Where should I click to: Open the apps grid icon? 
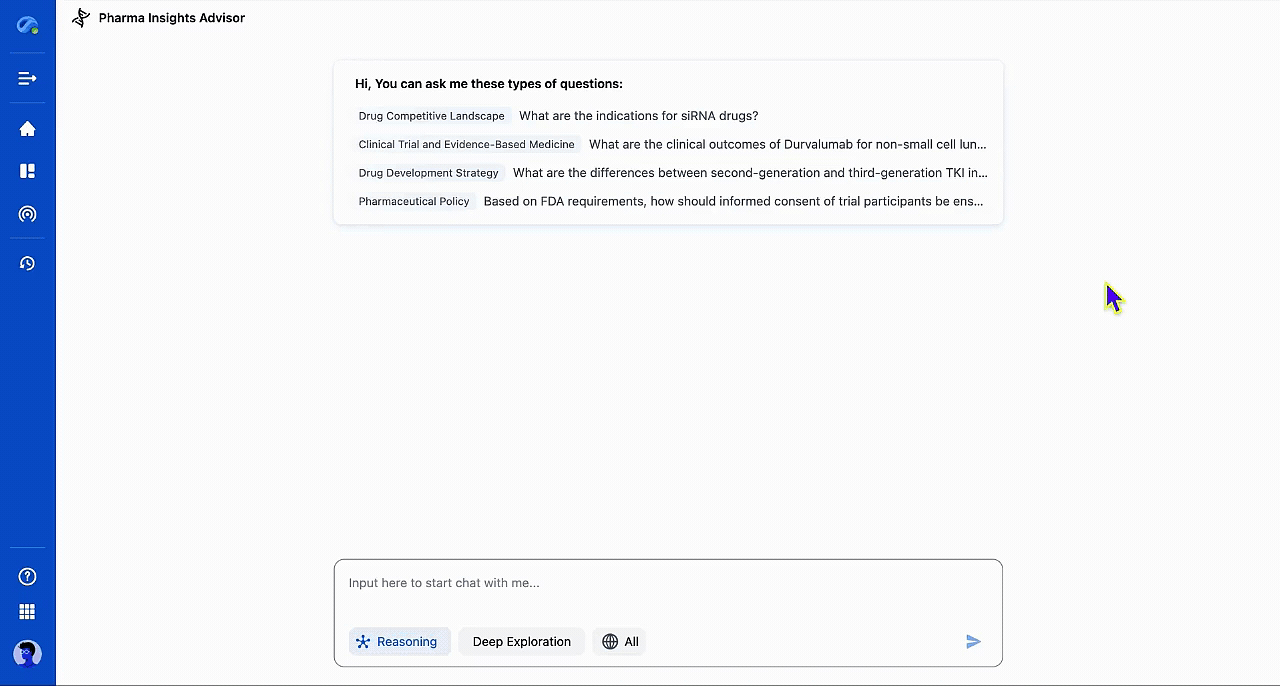pyautogui.click(x=27, y=611)
